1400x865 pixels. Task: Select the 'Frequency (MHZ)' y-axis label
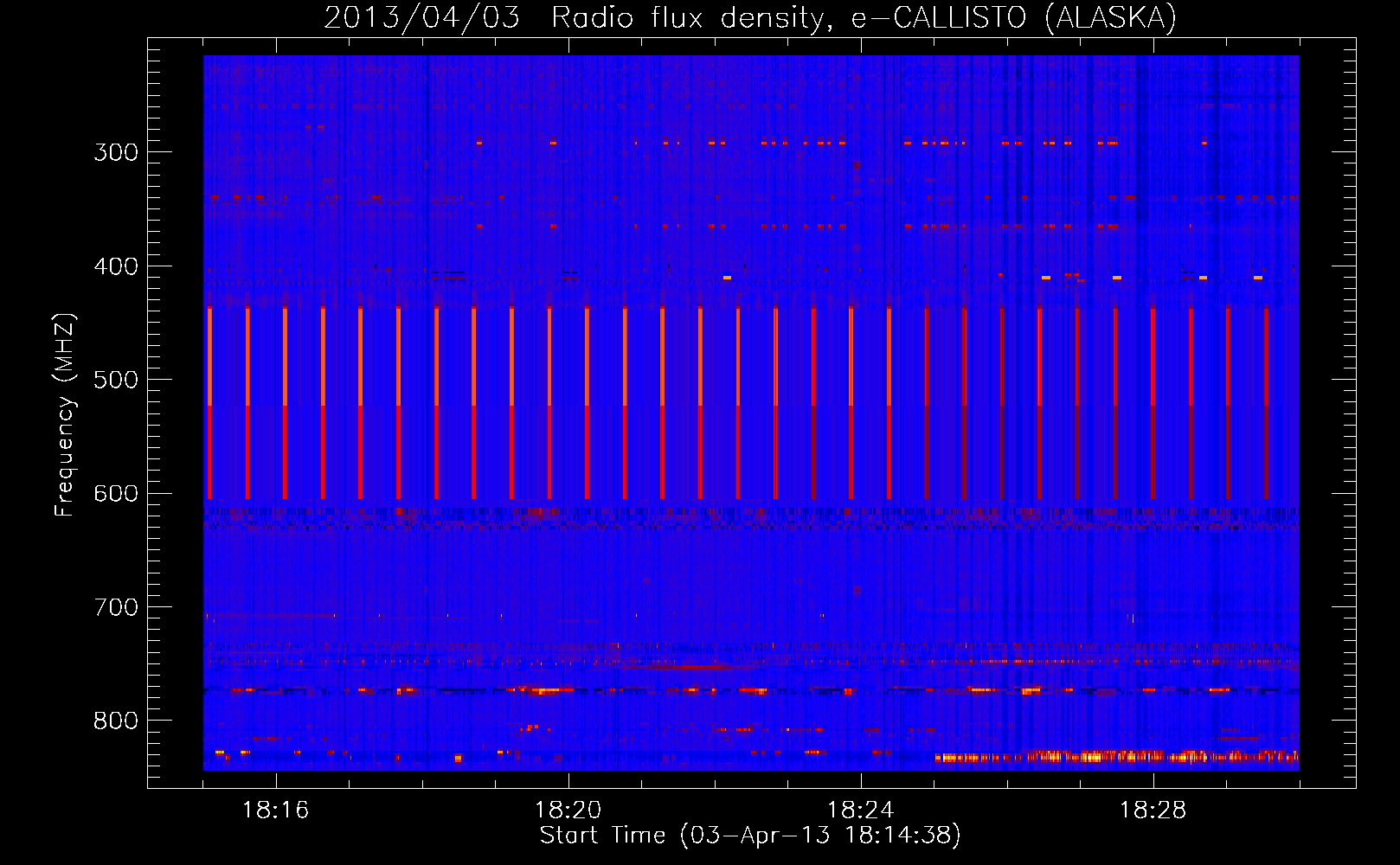pyautogui.click(x=66, y=415)
